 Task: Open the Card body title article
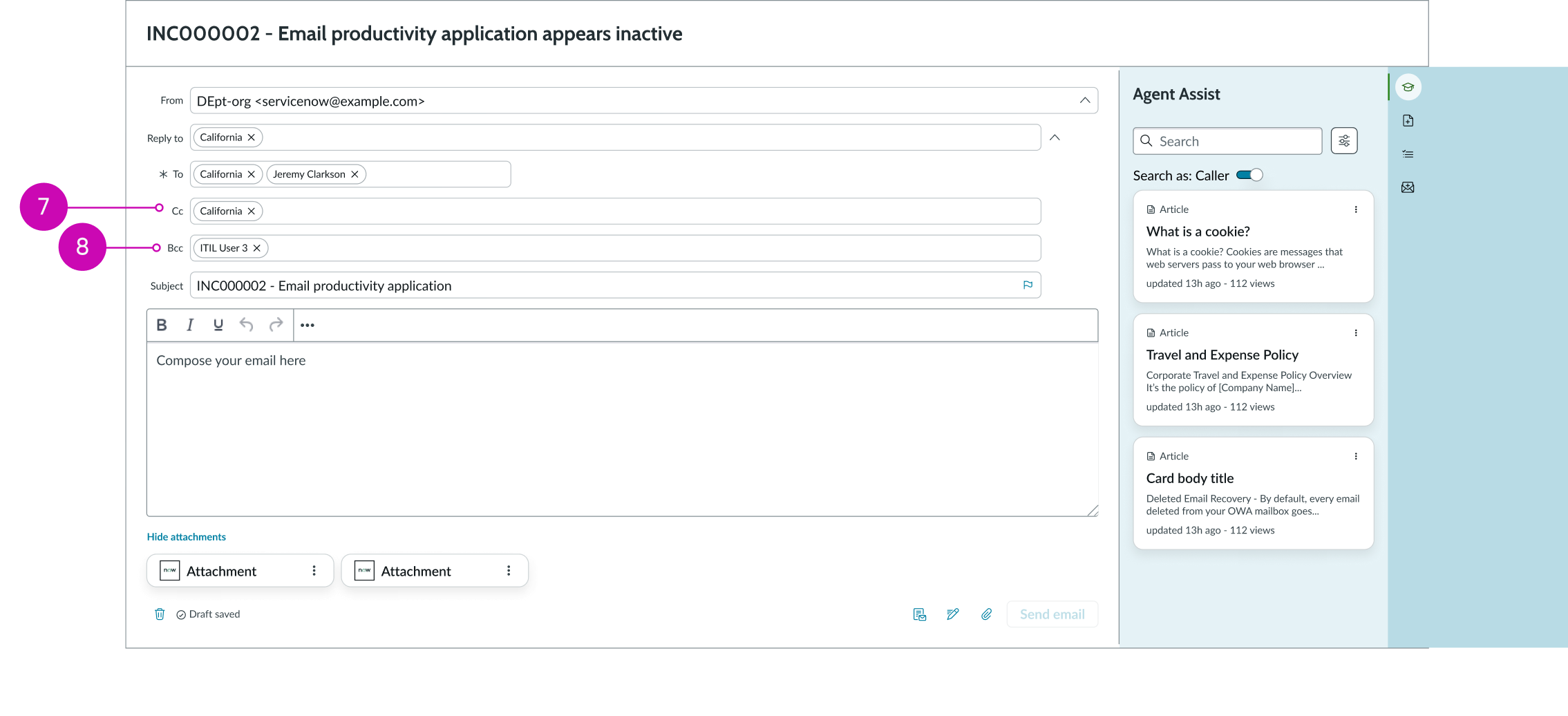click(1189, 478)
